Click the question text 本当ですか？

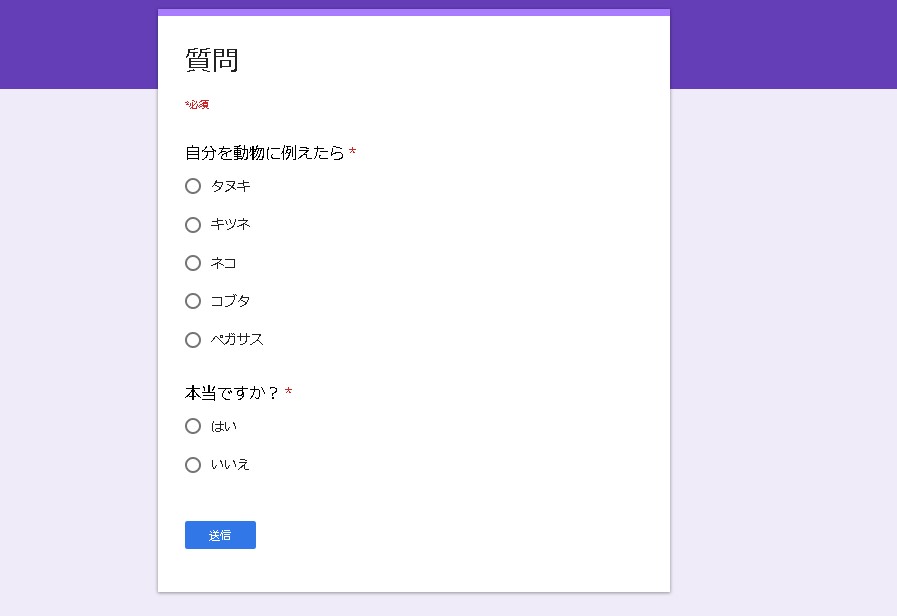(232, 393)
